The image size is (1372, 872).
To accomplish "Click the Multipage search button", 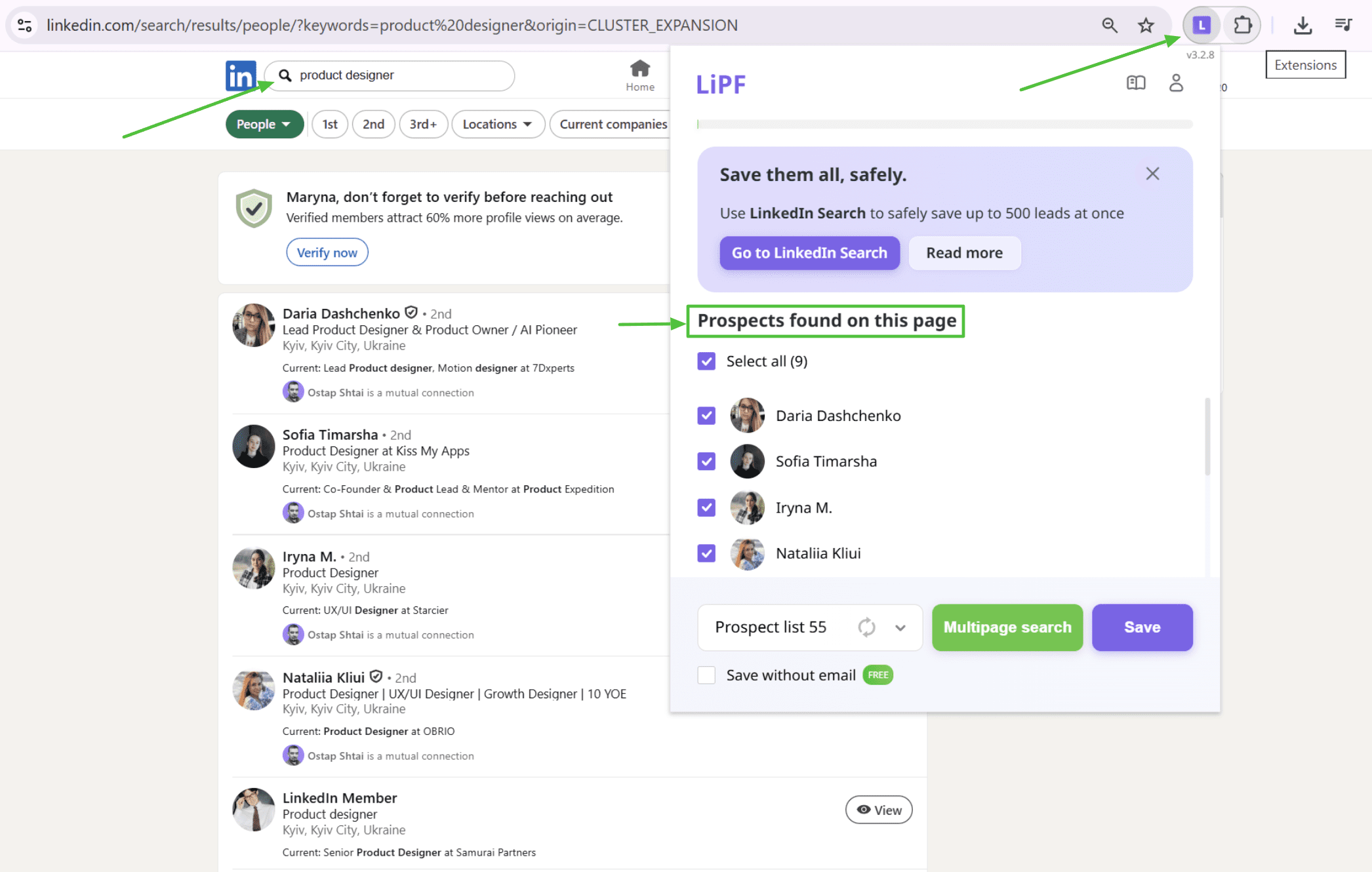I will [x=1007, y=627].
